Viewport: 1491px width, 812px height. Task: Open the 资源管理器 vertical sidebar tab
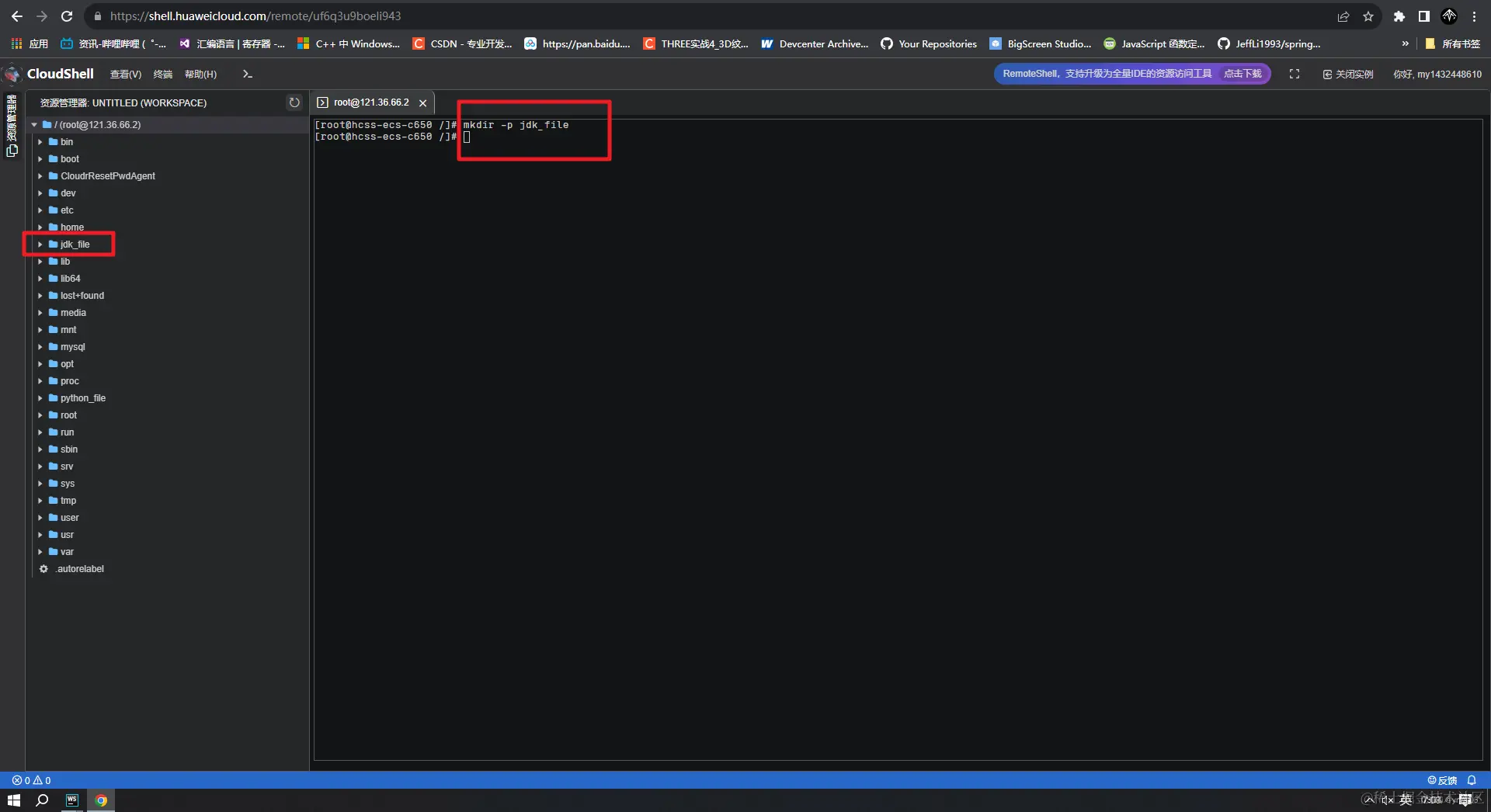(x=12, y=117)
